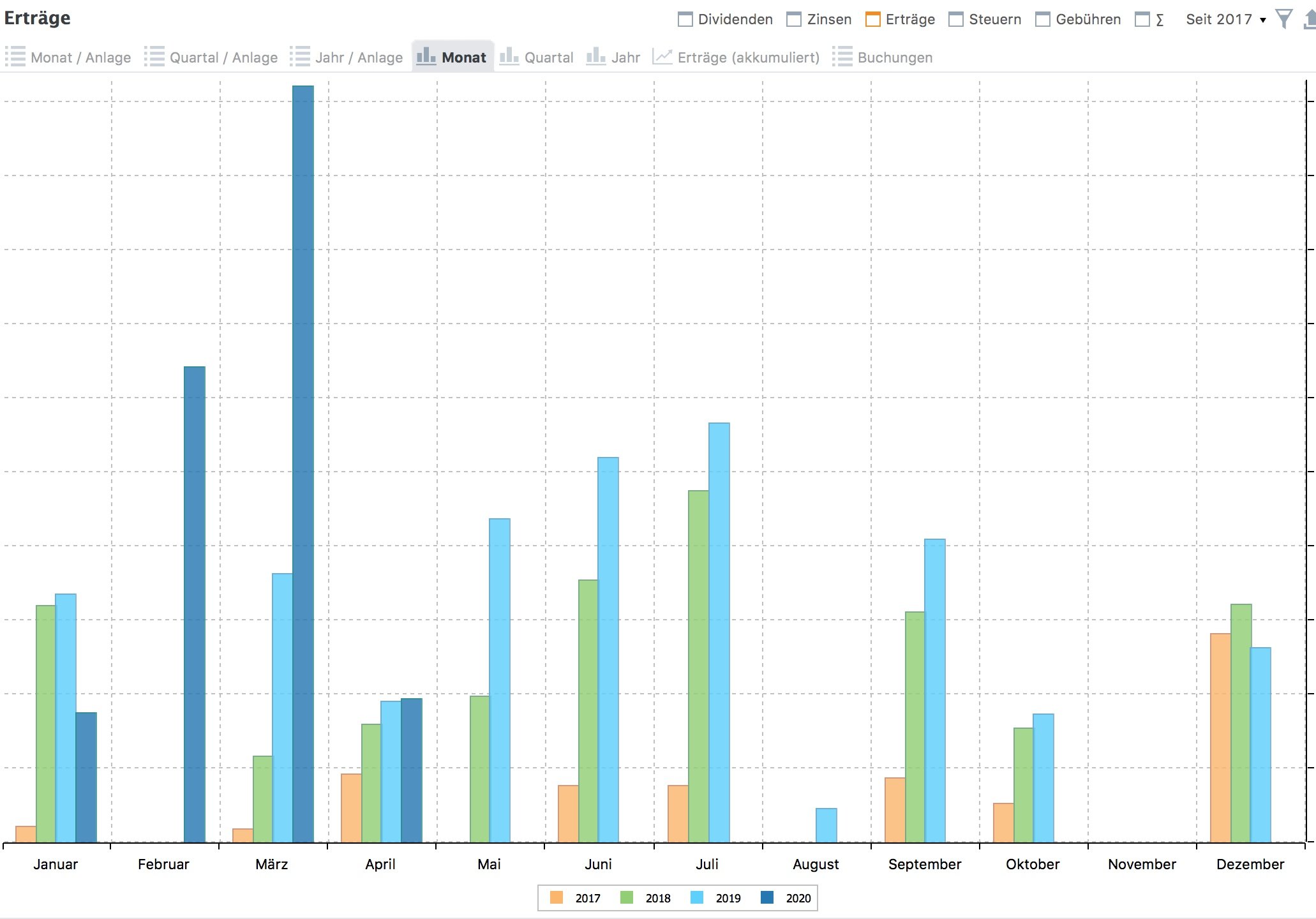Check the Steuern checkbox
The width and height of the screenshot is (1316, 919).
(x=956, y=20)
